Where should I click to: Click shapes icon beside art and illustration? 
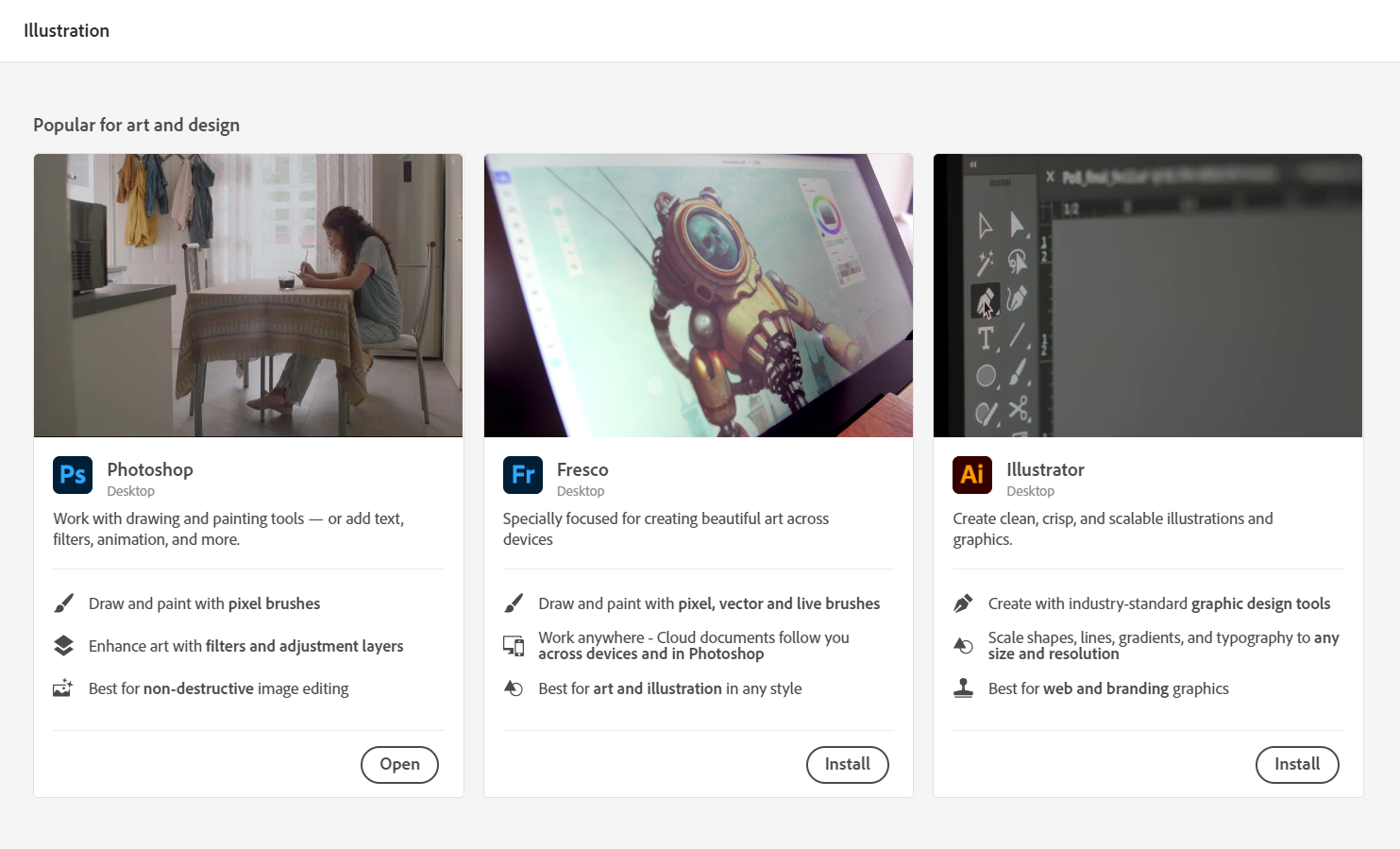(514, 688)
